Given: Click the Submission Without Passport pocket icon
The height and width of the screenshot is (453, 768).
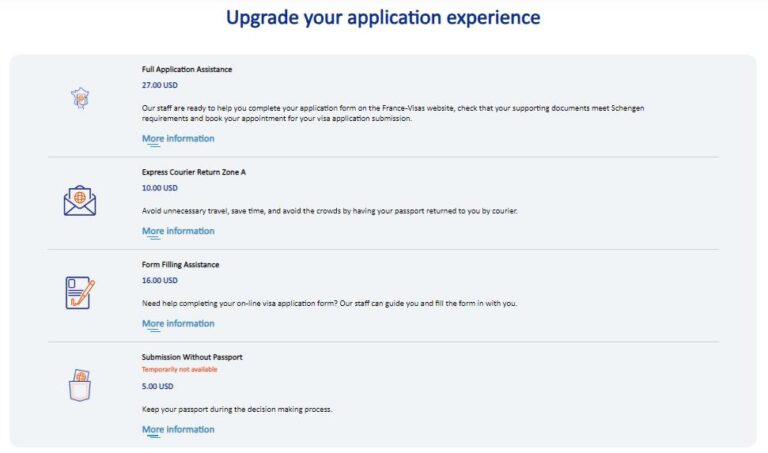Looking at the screenshot, I should coord(80,384).
